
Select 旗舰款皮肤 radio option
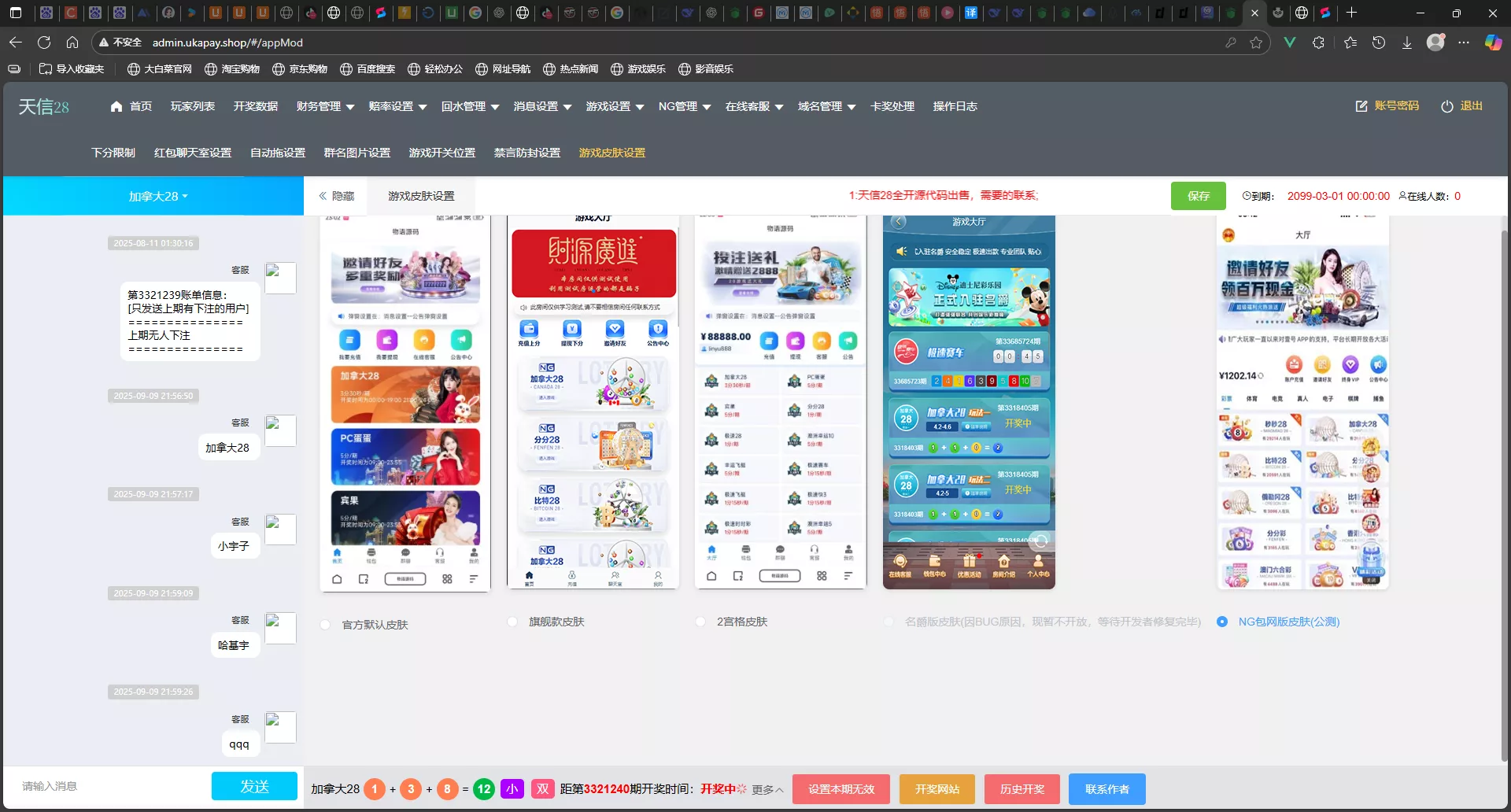pos(512,622)
